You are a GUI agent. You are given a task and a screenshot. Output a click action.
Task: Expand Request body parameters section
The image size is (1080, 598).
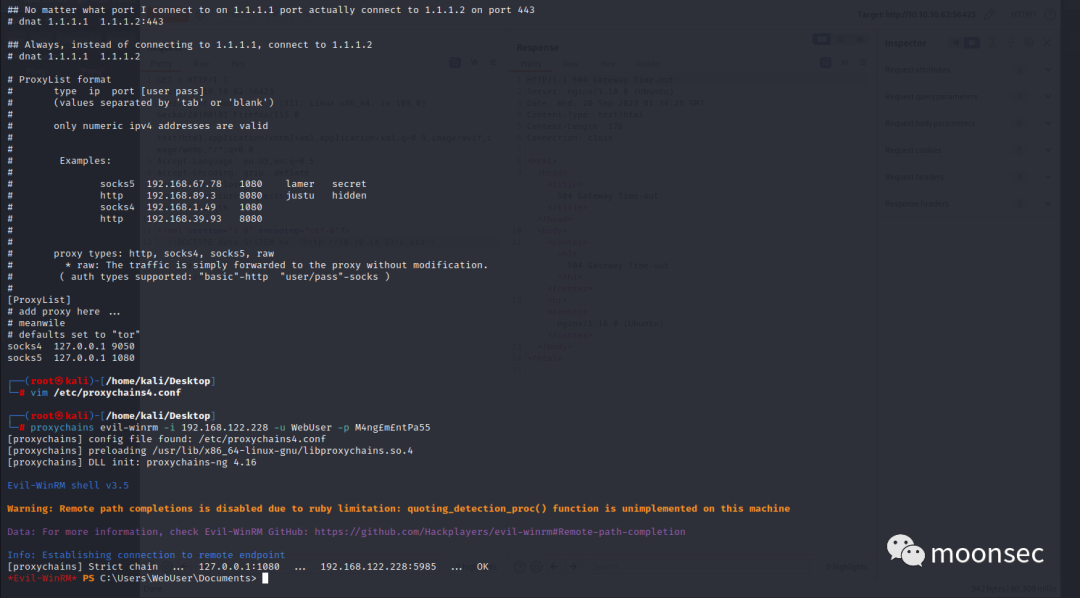1048,123
